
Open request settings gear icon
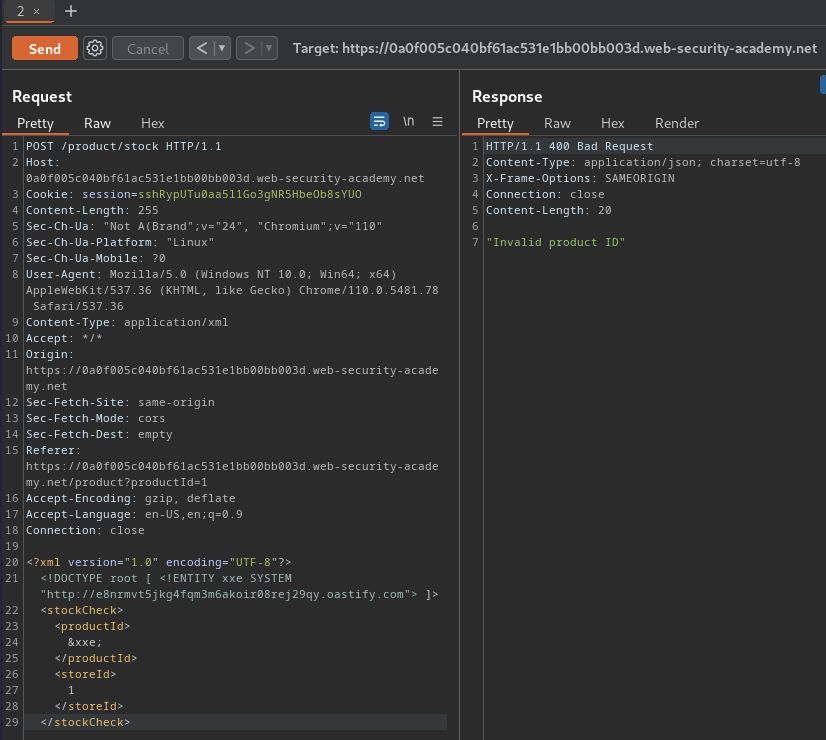tap(95, 48)
